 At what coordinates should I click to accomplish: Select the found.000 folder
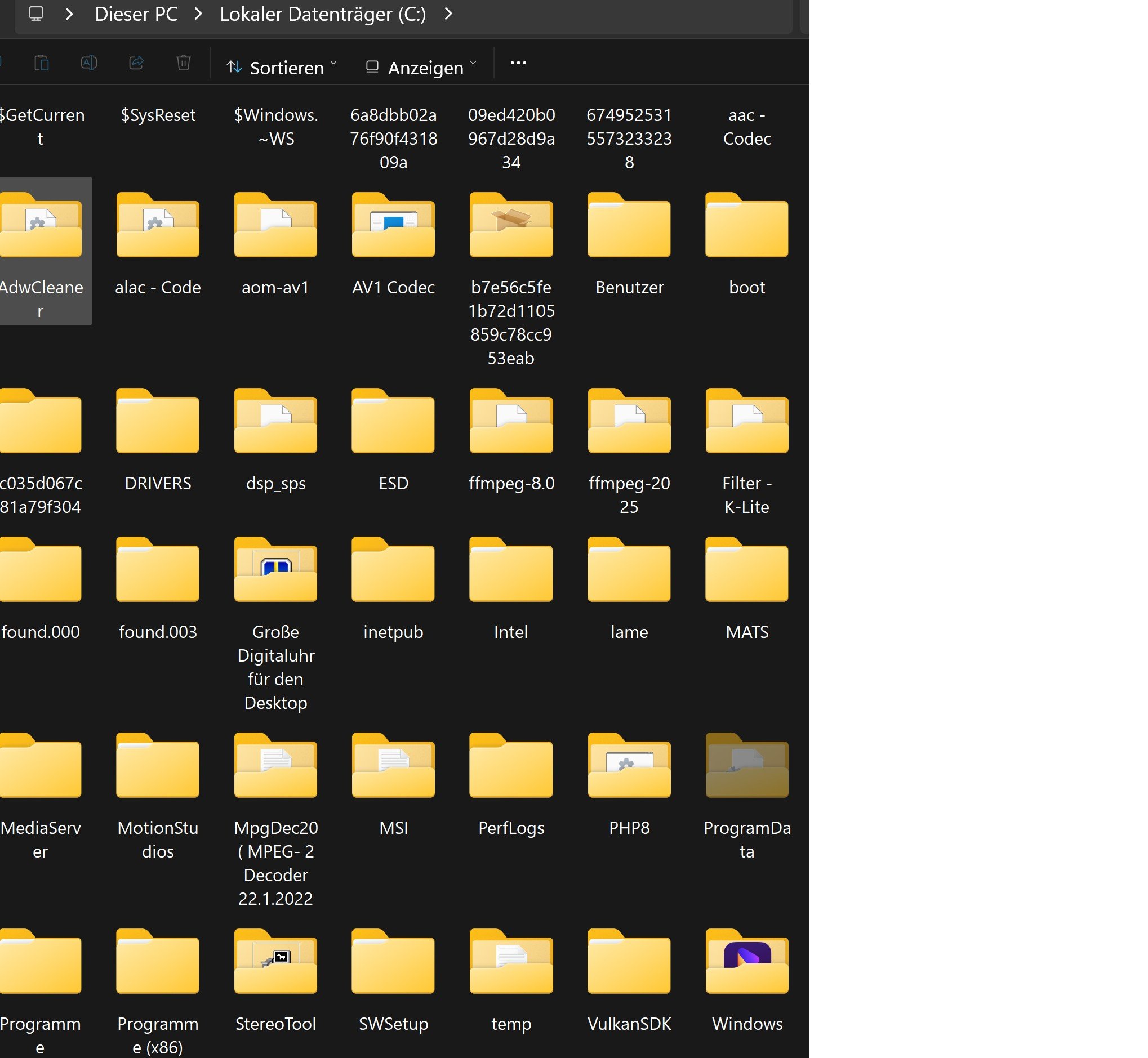tap(40, 589)
